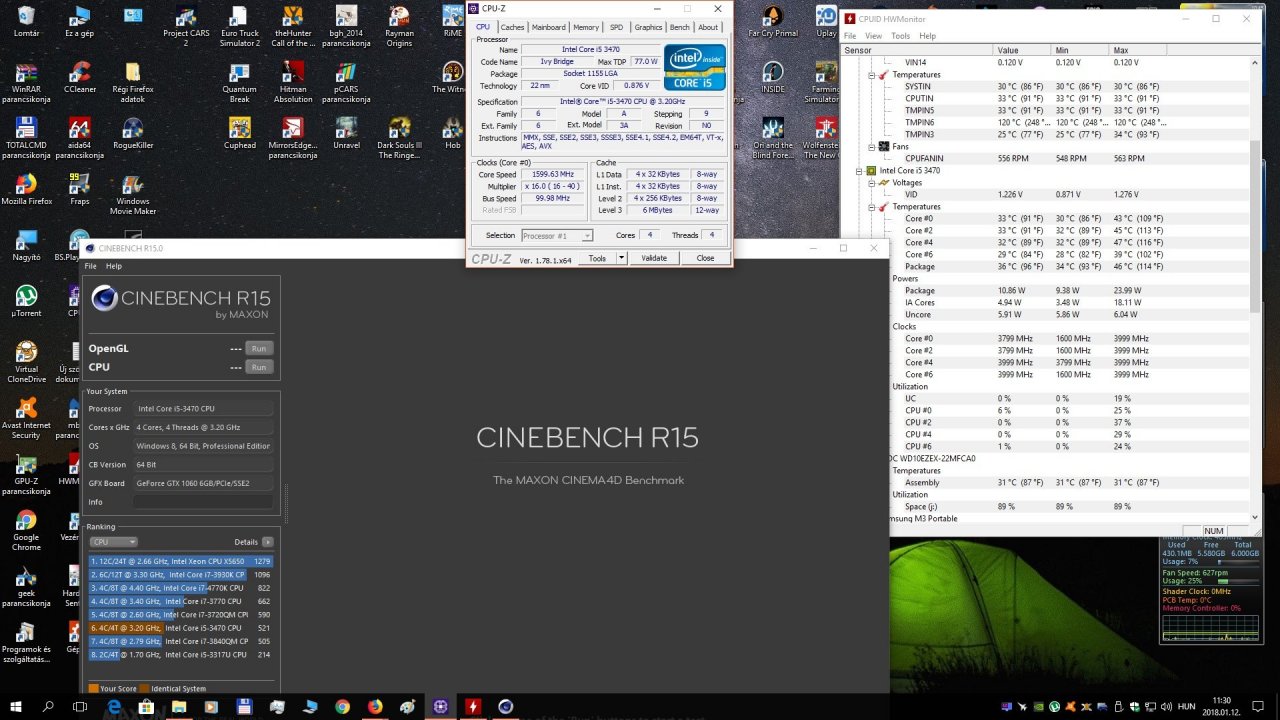This screenshot has height=720, width=1280.
Task: Switch to HWMonitor in the taskbar
Action: point(473,707)
